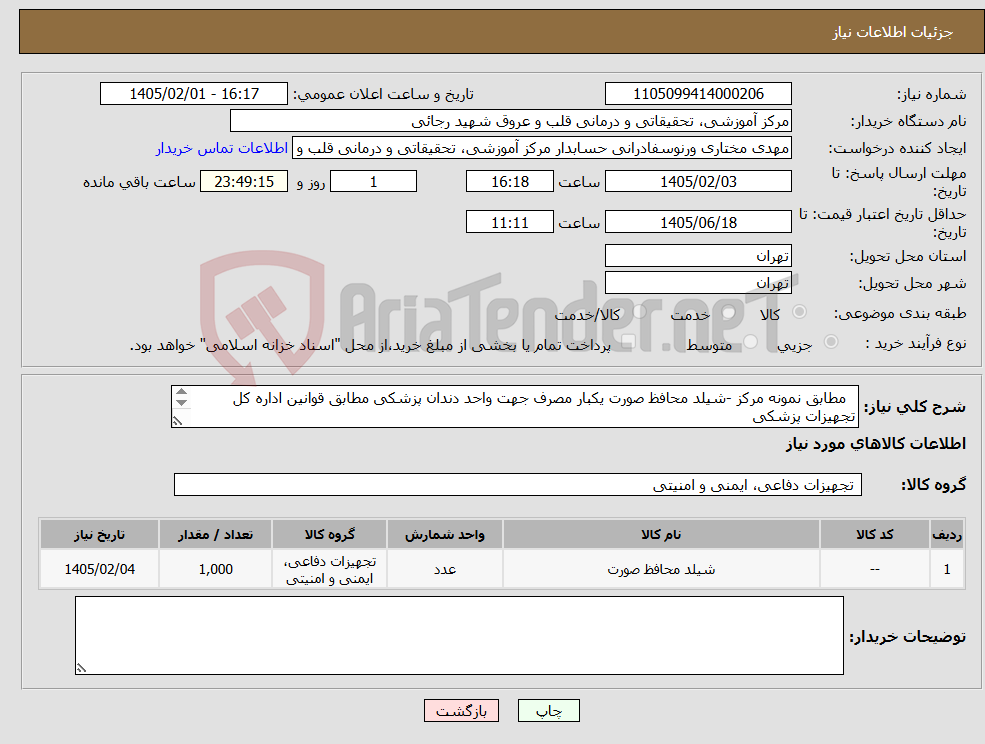Select the جزیی purchase type radio
This screenshot has width=985, height=744.
(830, 342)
